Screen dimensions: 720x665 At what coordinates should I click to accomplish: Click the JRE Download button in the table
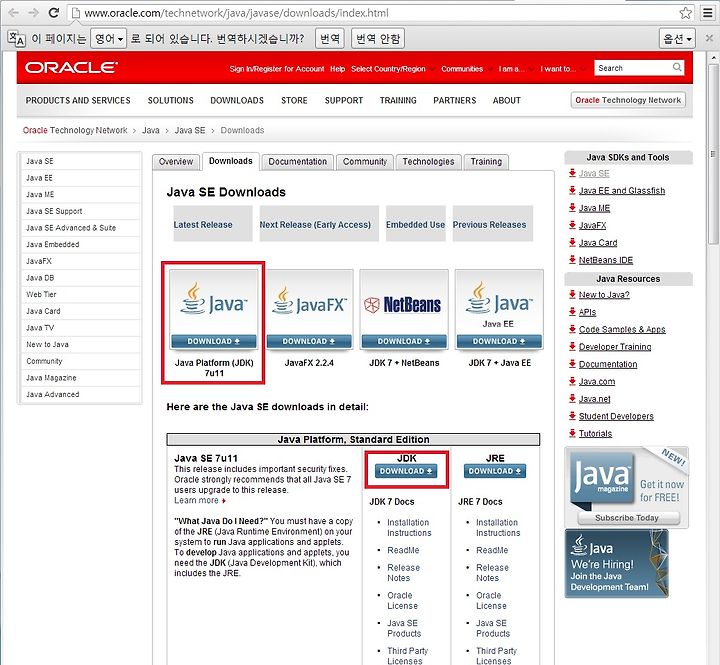[x=495, y=471]
